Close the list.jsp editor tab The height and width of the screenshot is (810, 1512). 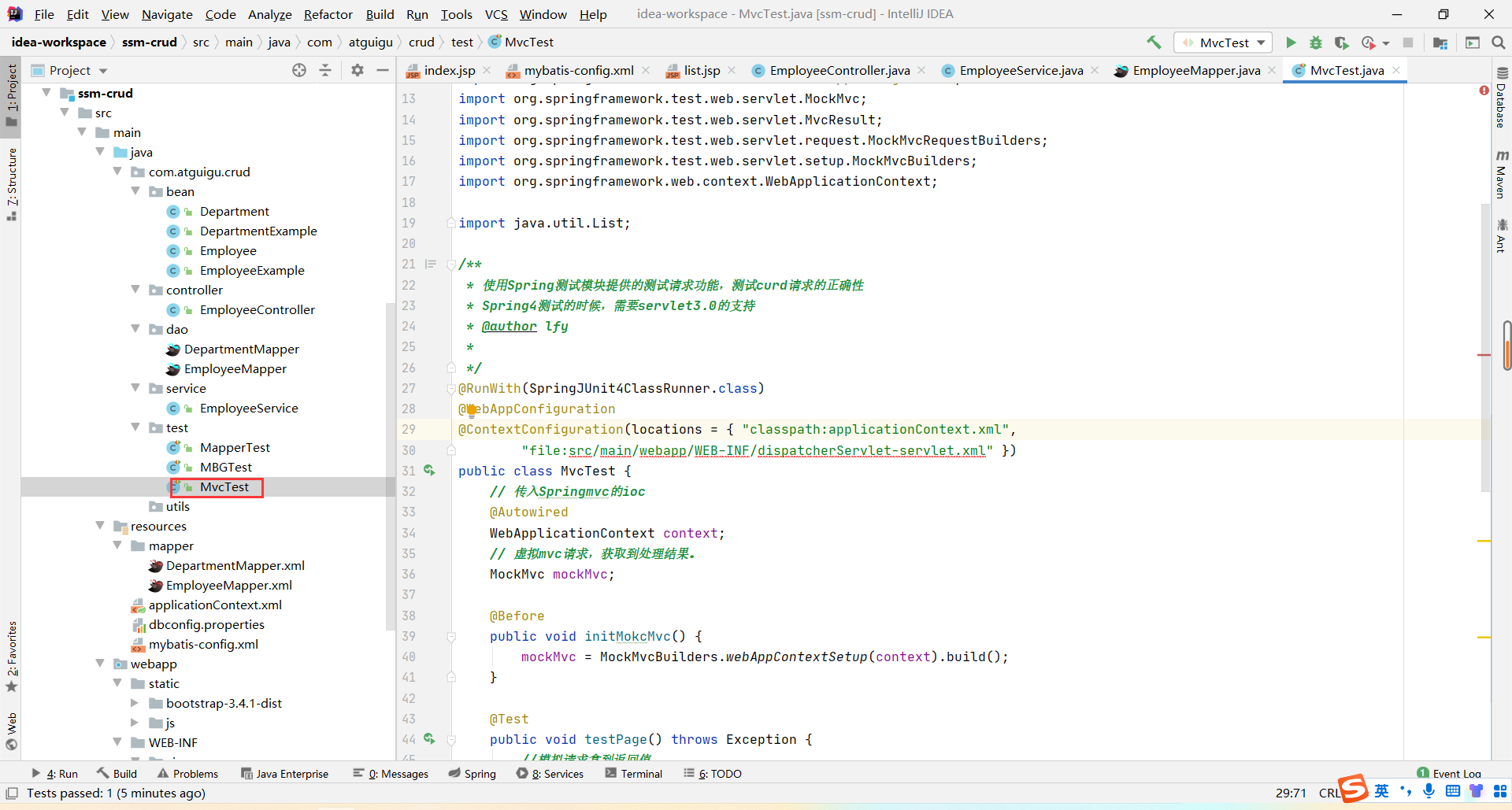pyautogui.click(x=732, y=70)
